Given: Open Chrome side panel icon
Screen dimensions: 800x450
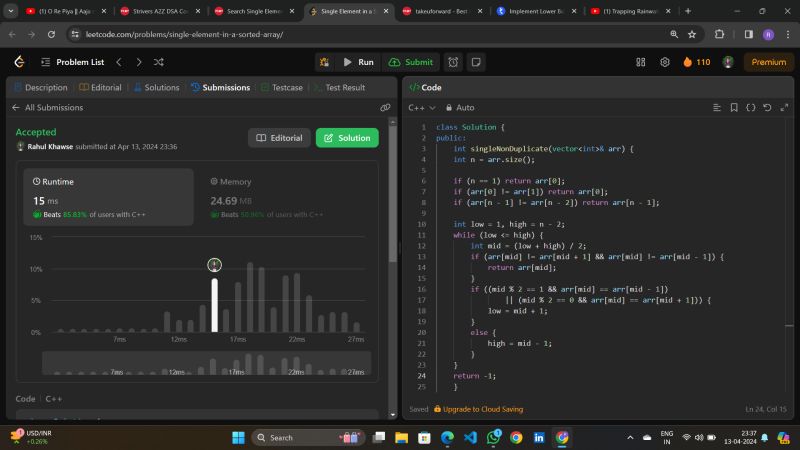Looking at the screenshot, I should [748, 34].
